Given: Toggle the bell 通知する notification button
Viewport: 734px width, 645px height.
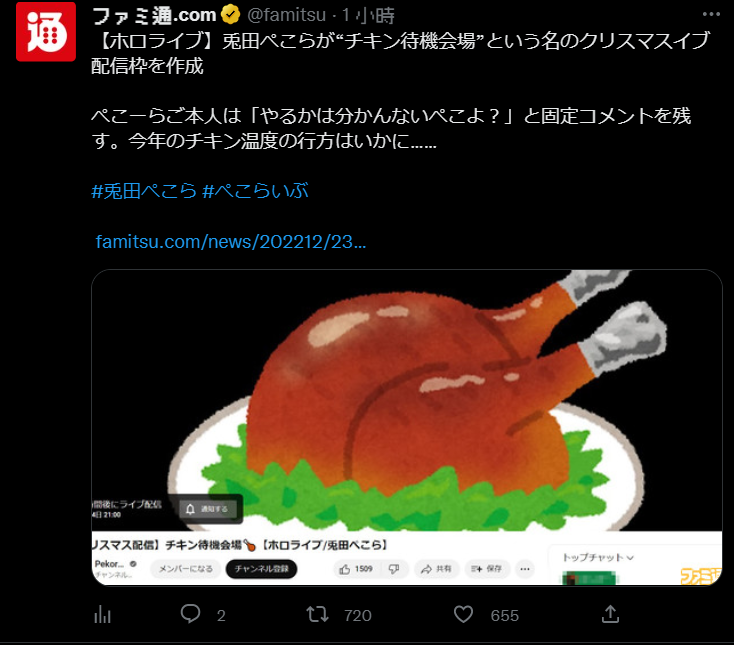Looking at the screenshot, I should coord(208,509).
